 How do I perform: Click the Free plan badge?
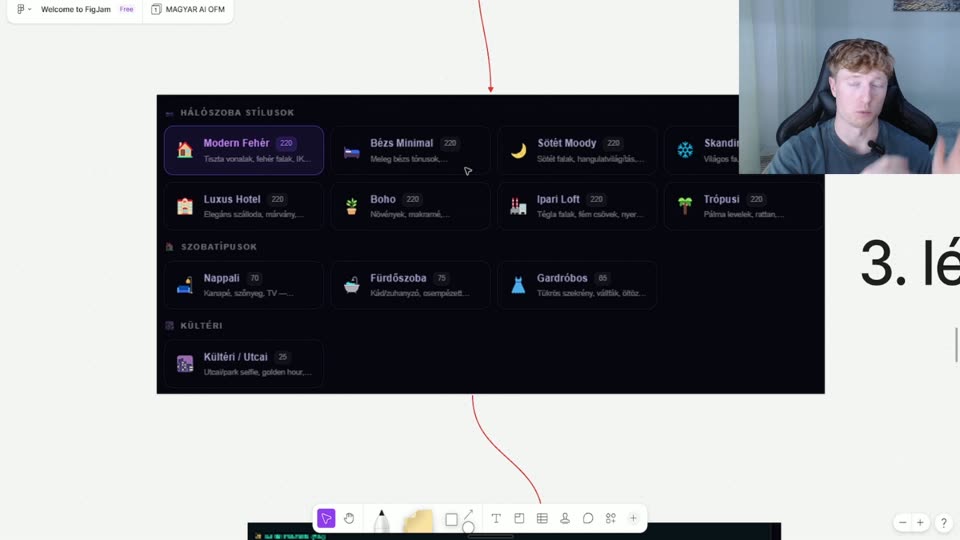point(127,9)
